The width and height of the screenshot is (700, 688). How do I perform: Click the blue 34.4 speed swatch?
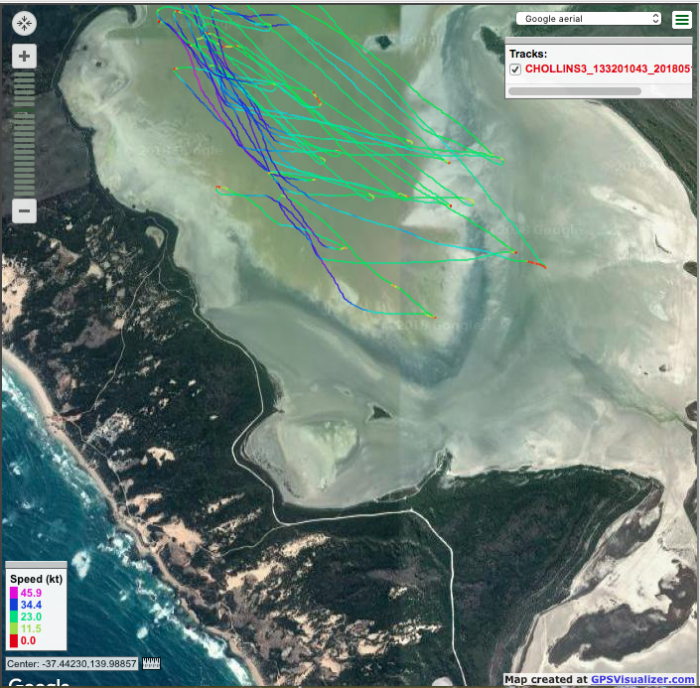13,606
